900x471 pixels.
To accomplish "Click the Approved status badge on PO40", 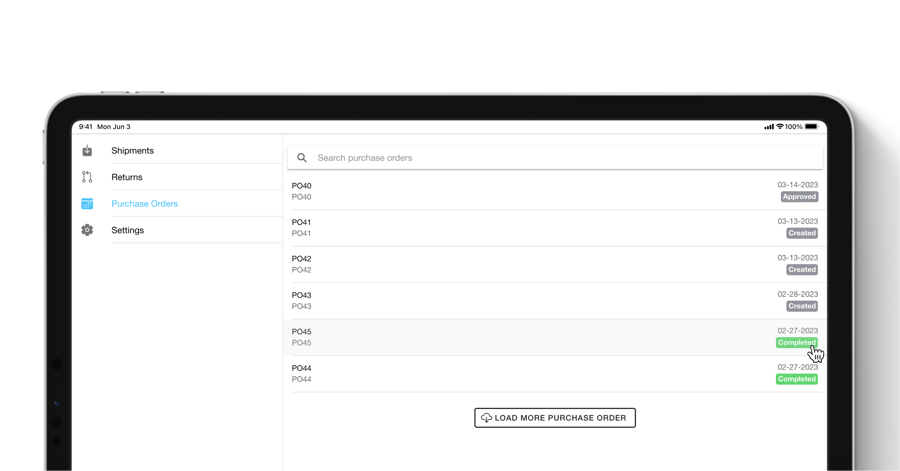I will coord(799,197).
